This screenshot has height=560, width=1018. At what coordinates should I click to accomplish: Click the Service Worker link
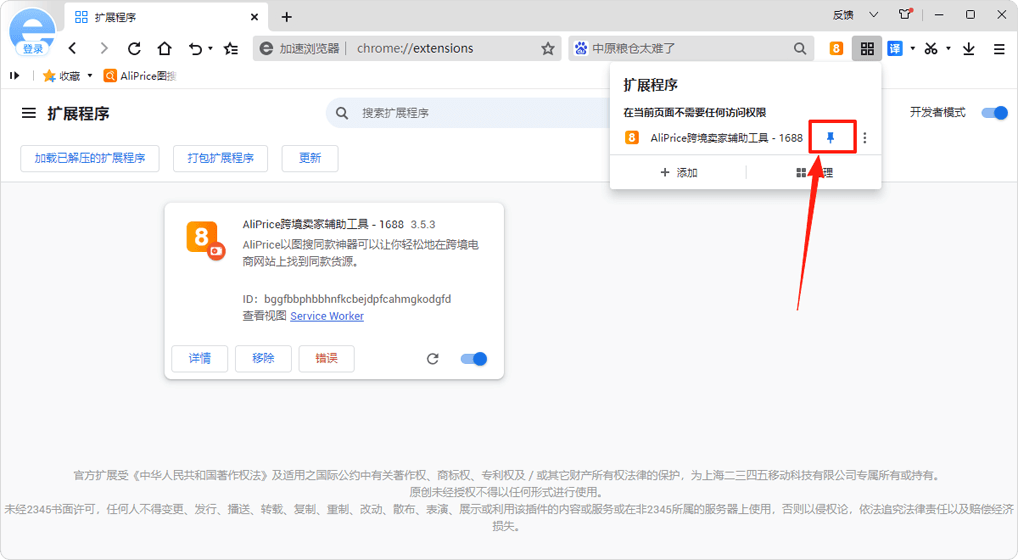(x=327, y=316)
